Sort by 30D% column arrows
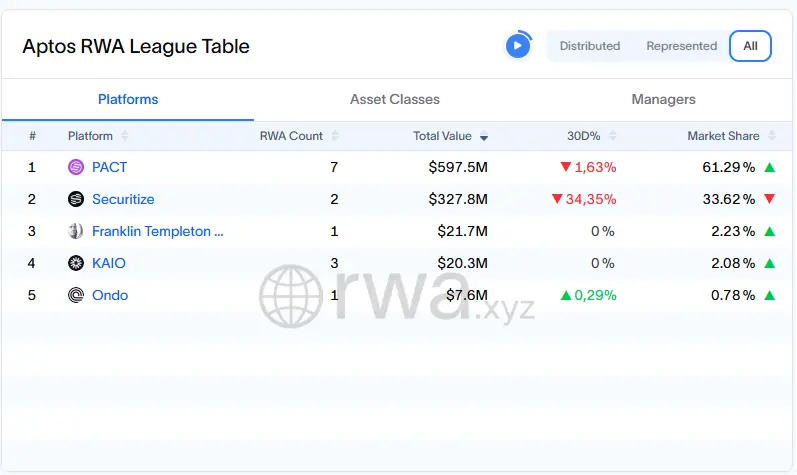The image size is (797, 475). 612,136
